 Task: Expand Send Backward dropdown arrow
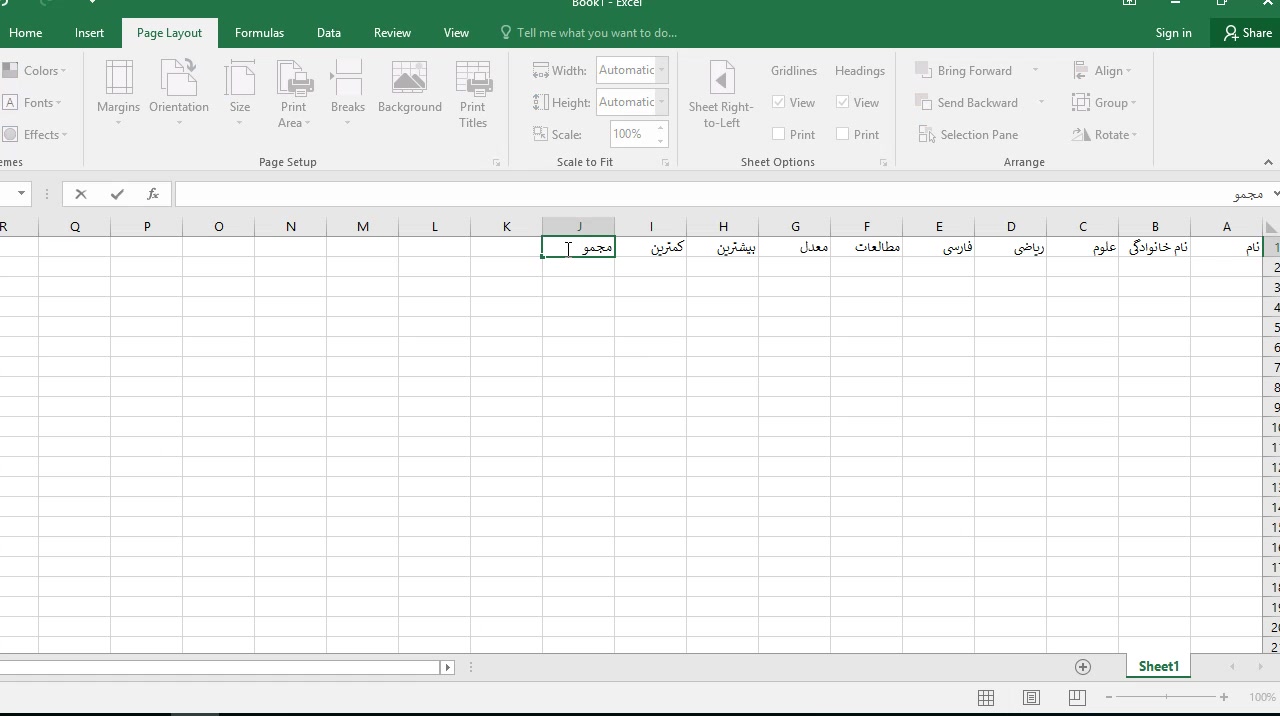1041,103
